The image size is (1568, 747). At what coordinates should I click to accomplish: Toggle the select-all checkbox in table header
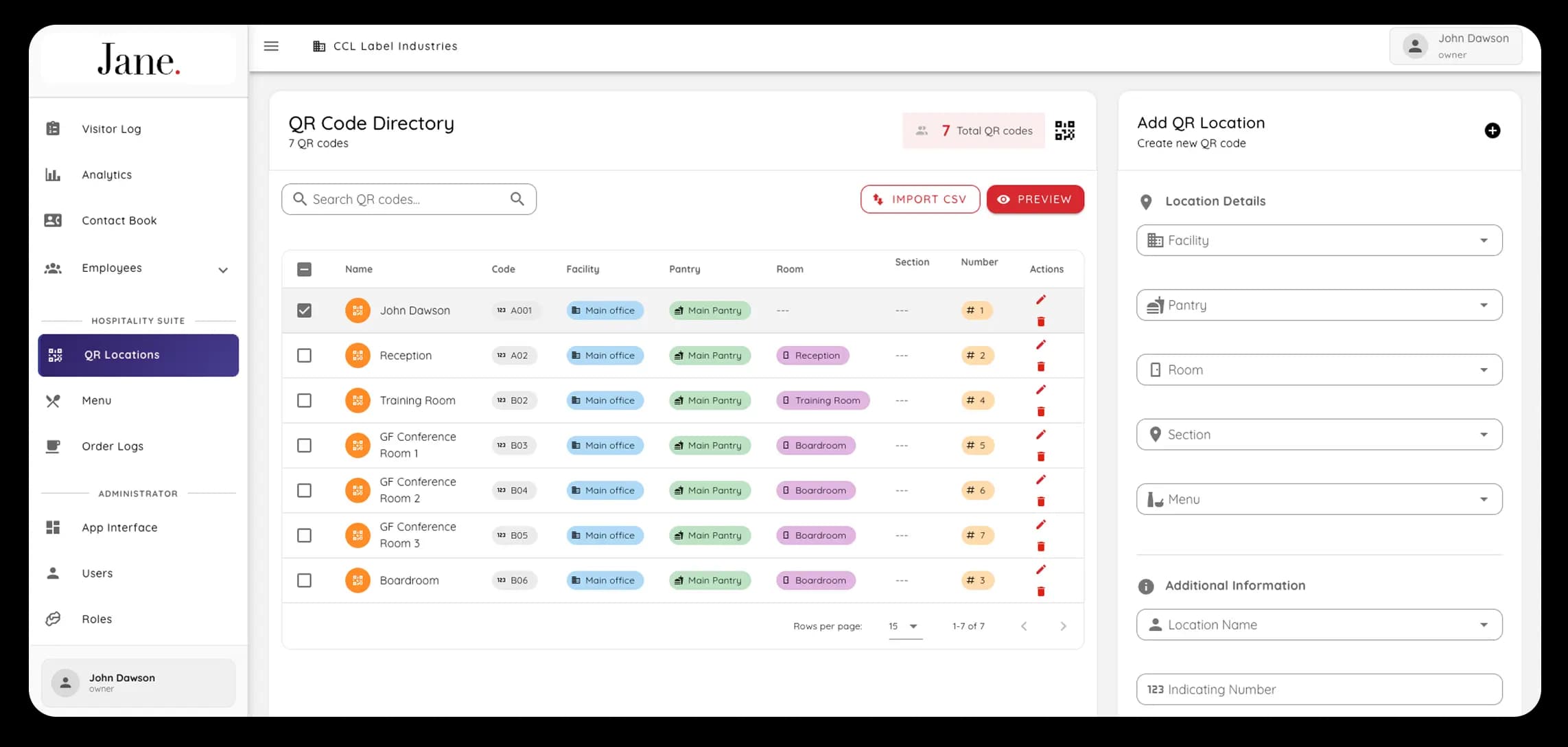(304, 269)
